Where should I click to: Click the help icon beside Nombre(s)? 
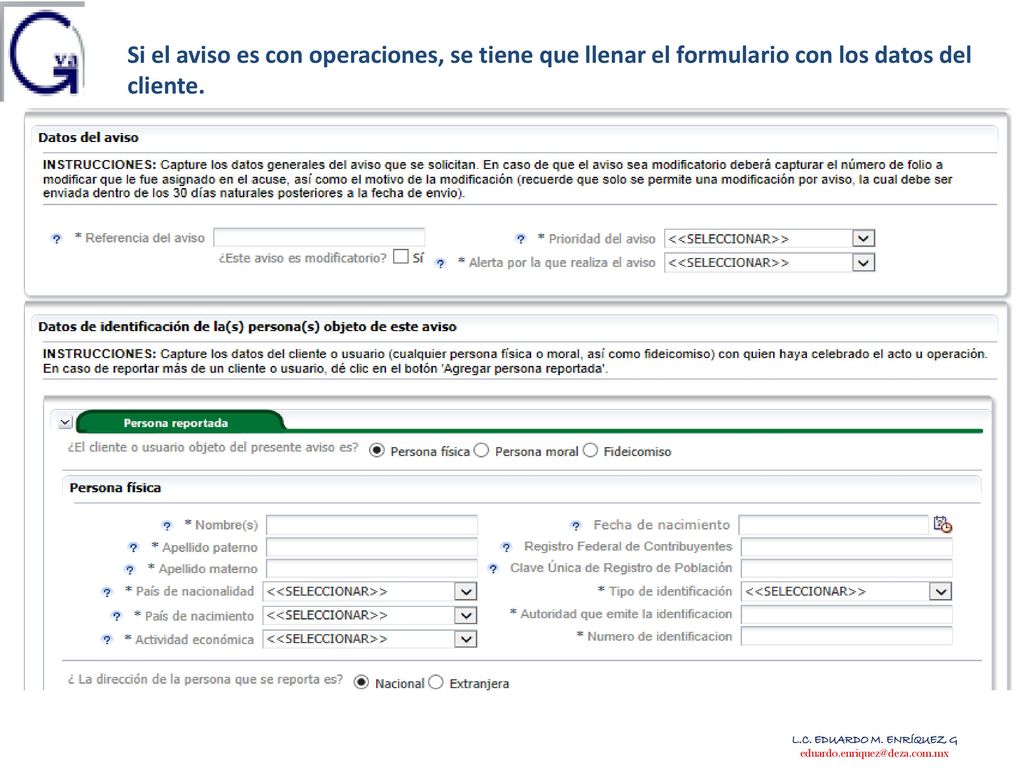tap(167, 526)
